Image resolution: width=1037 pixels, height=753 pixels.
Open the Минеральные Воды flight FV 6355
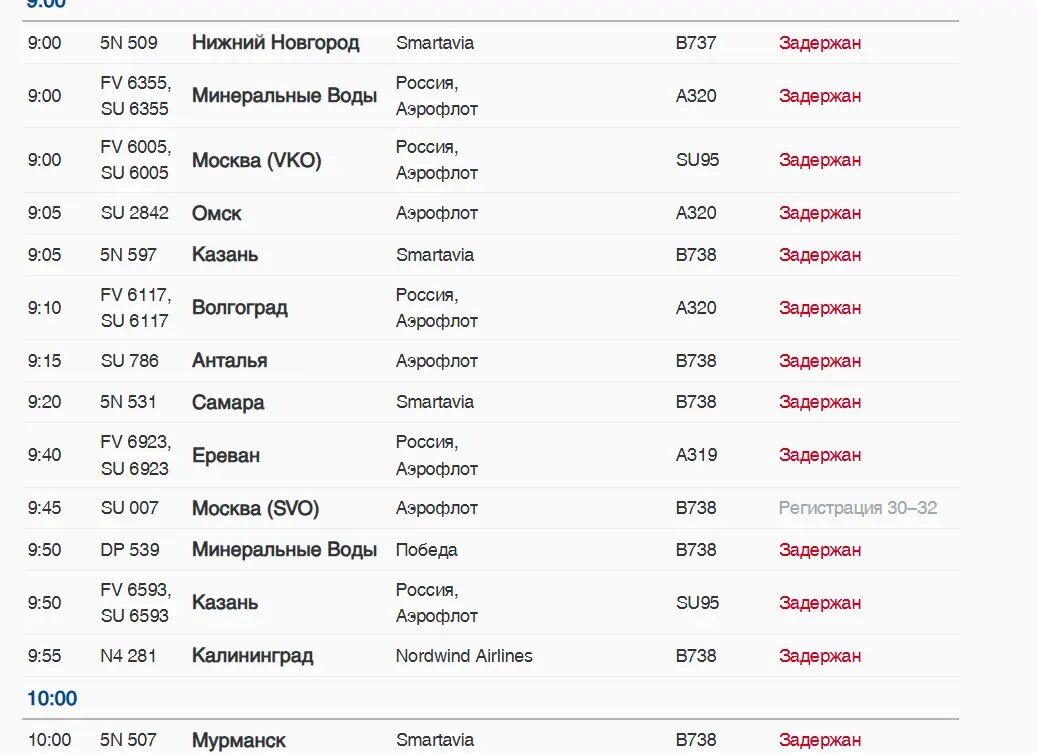[x=284, y=96]
